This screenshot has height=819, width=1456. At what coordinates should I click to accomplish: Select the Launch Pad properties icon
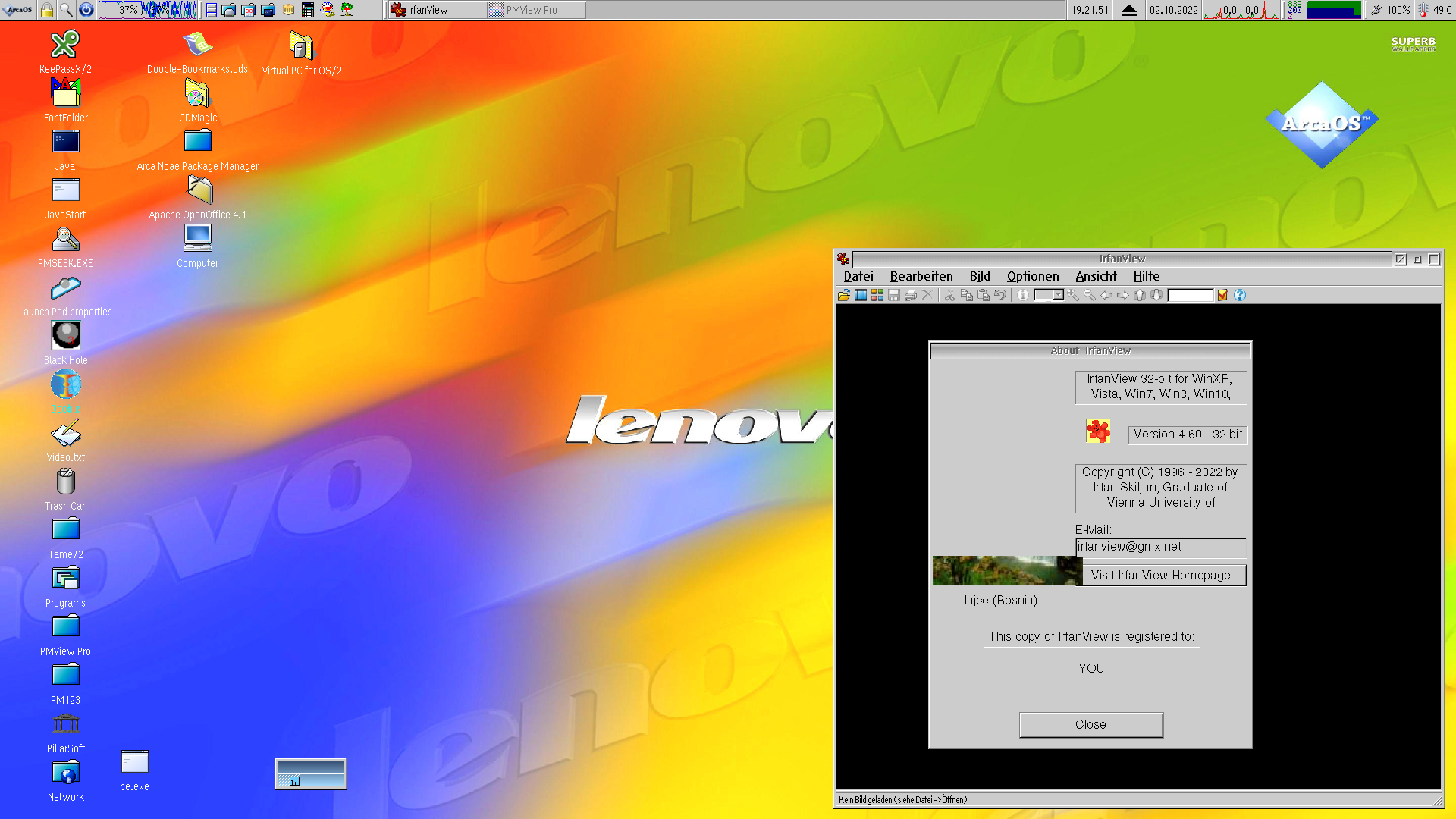click(x=65, y=295)
